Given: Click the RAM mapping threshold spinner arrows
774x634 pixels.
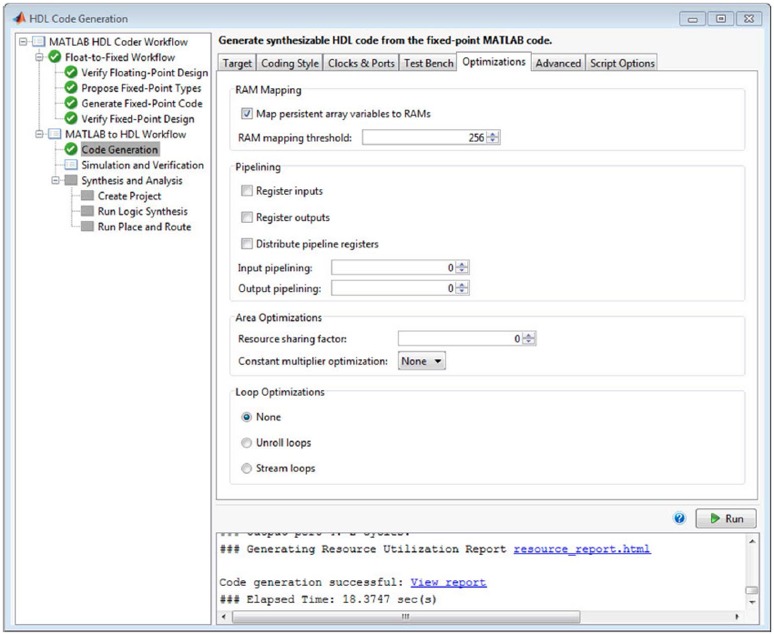Looking at the screenshot, I should (x=493, y=137).
